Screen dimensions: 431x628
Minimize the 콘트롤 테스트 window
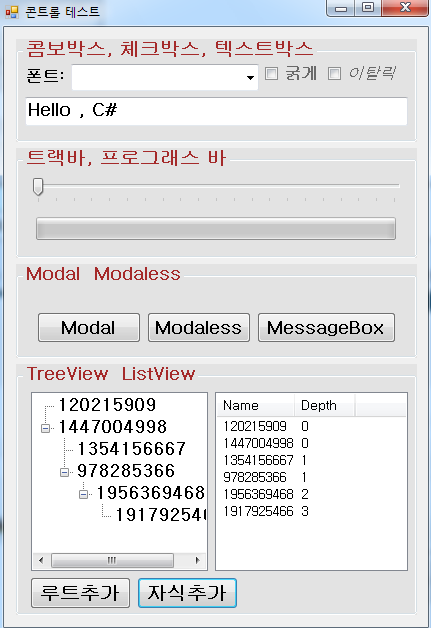tap(341, 8)
